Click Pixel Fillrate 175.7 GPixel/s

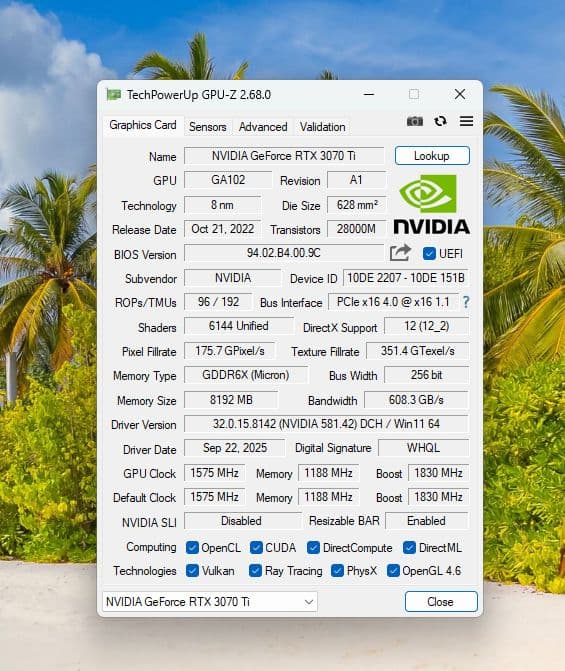(x=230, y=351)
